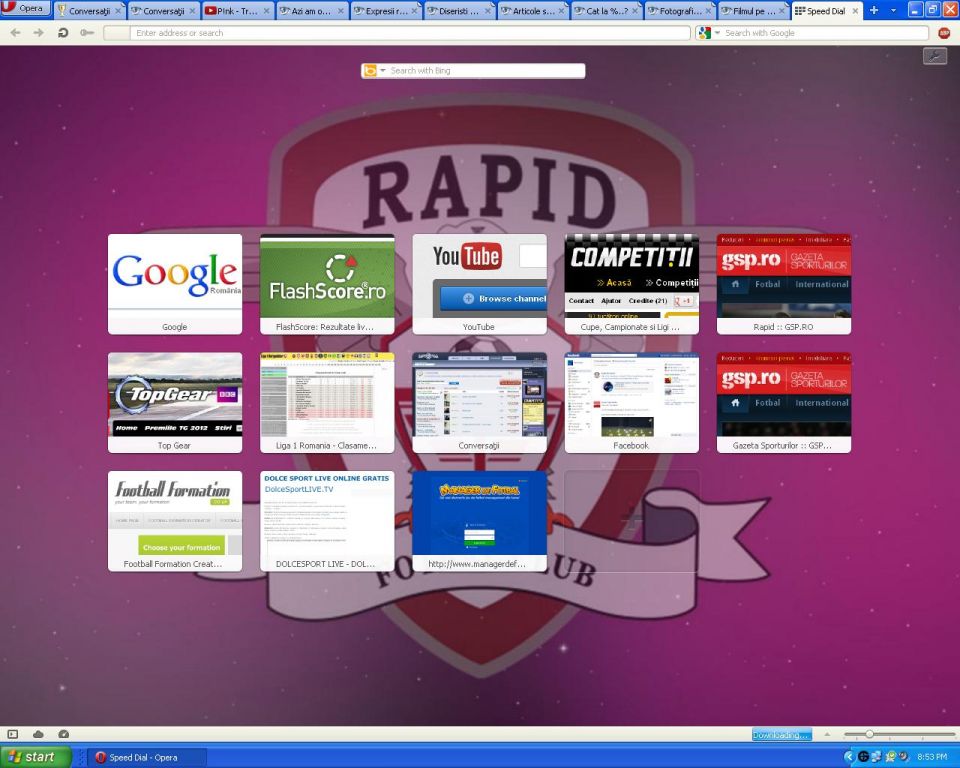Screen dimensions: 960x768
Task: Click the 'Downloading...' status indicator
Action: pyautogui.click(x=781, y=735)
